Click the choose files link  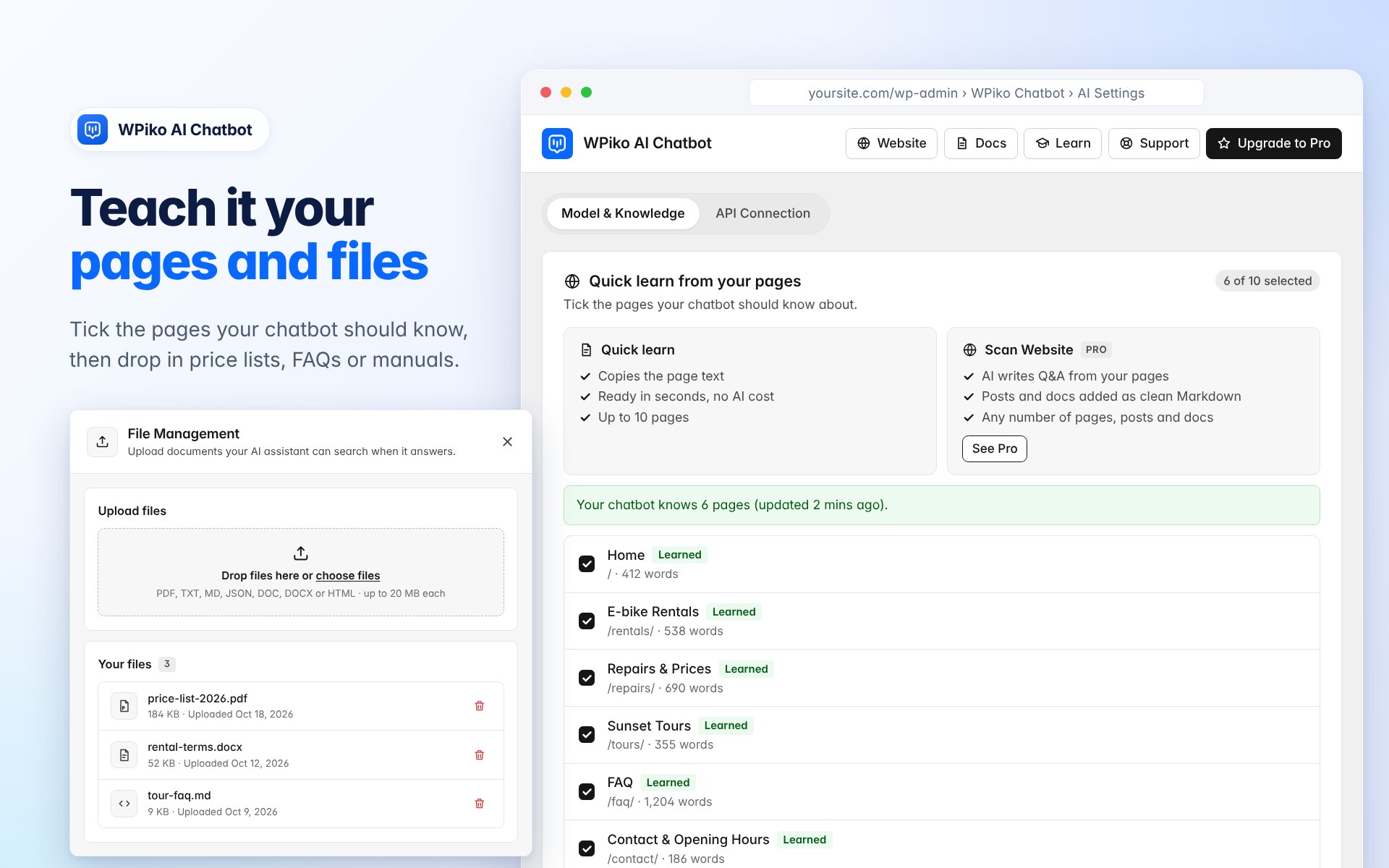[348, 576]
